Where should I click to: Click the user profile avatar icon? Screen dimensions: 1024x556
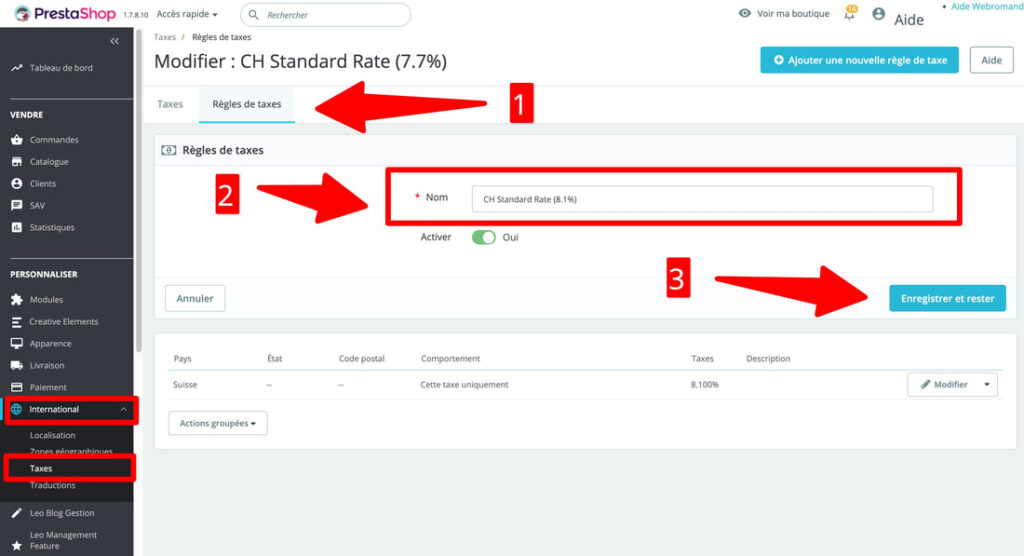tap(879, 14)
